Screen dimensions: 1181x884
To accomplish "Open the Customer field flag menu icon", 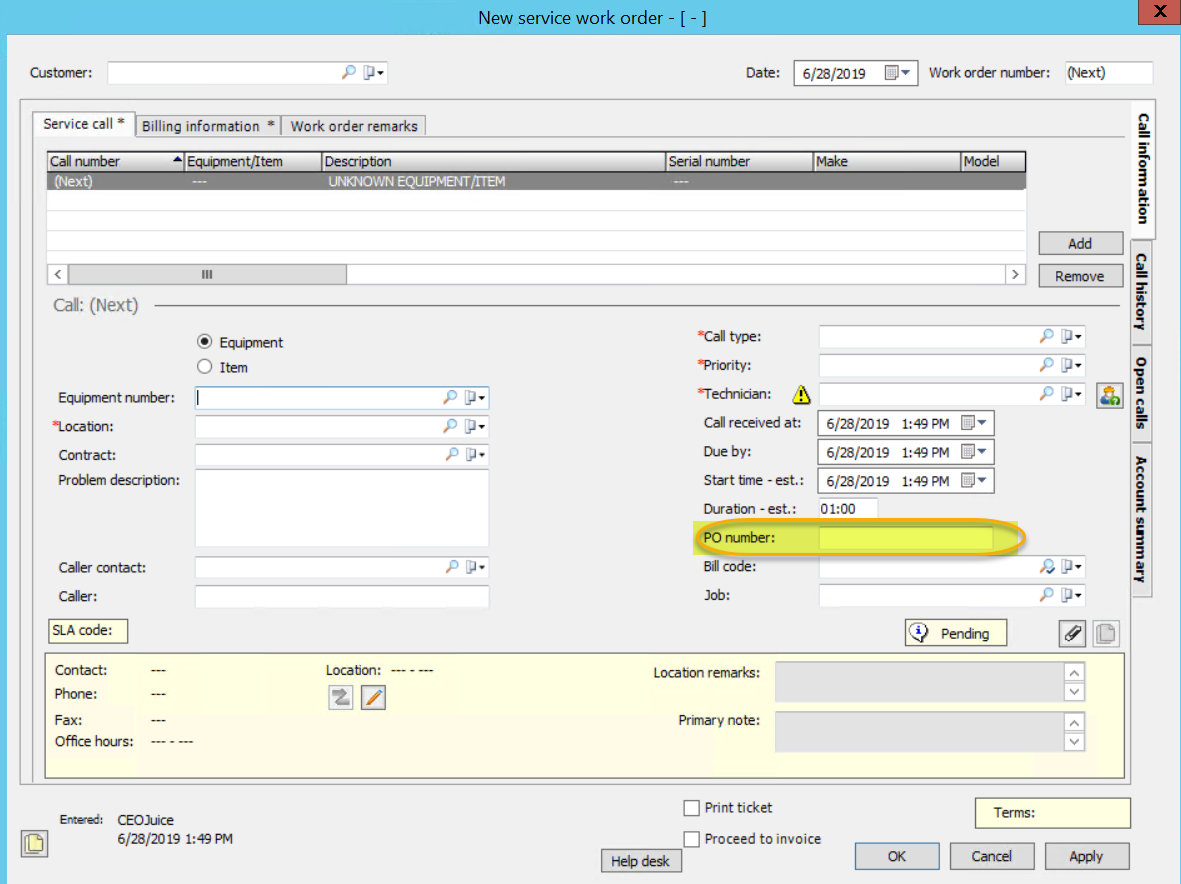I will 374,72.
